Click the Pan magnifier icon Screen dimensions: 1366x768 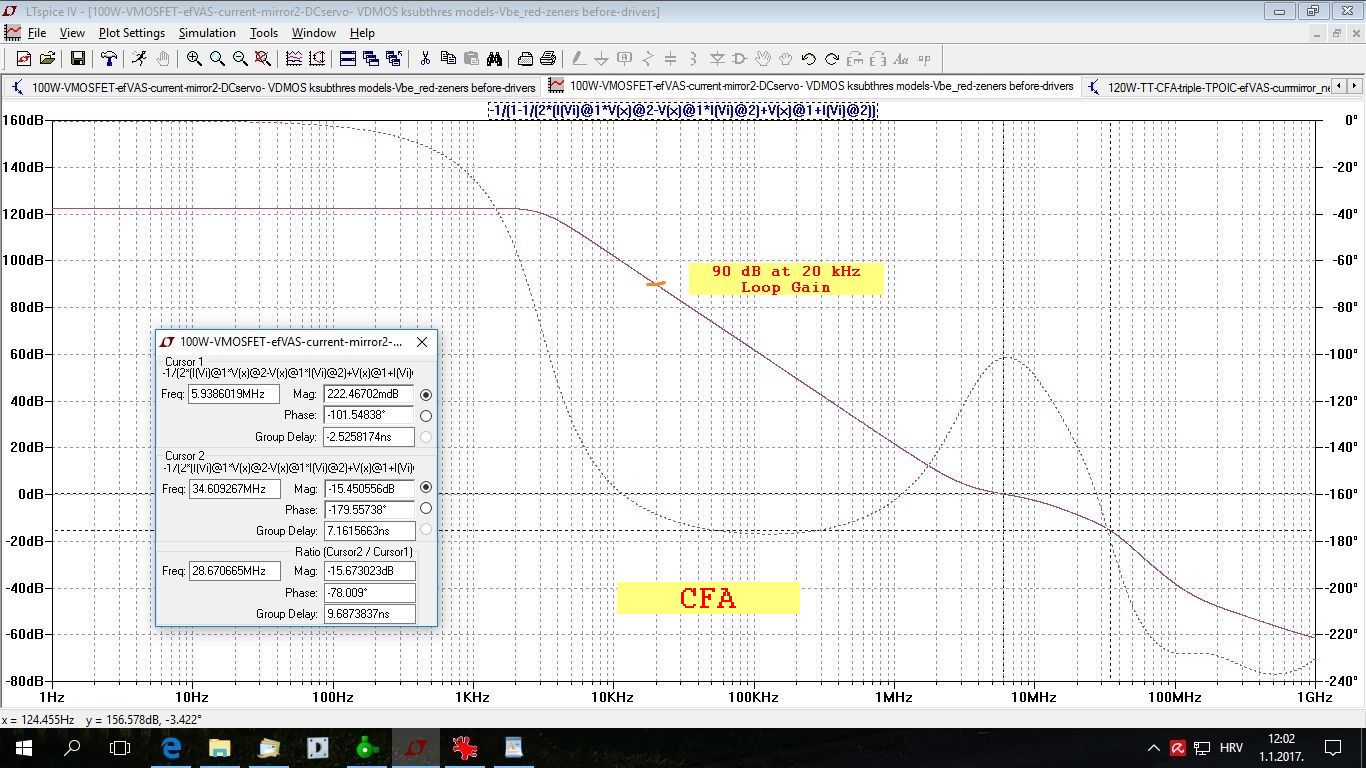[x=217, y=59]
